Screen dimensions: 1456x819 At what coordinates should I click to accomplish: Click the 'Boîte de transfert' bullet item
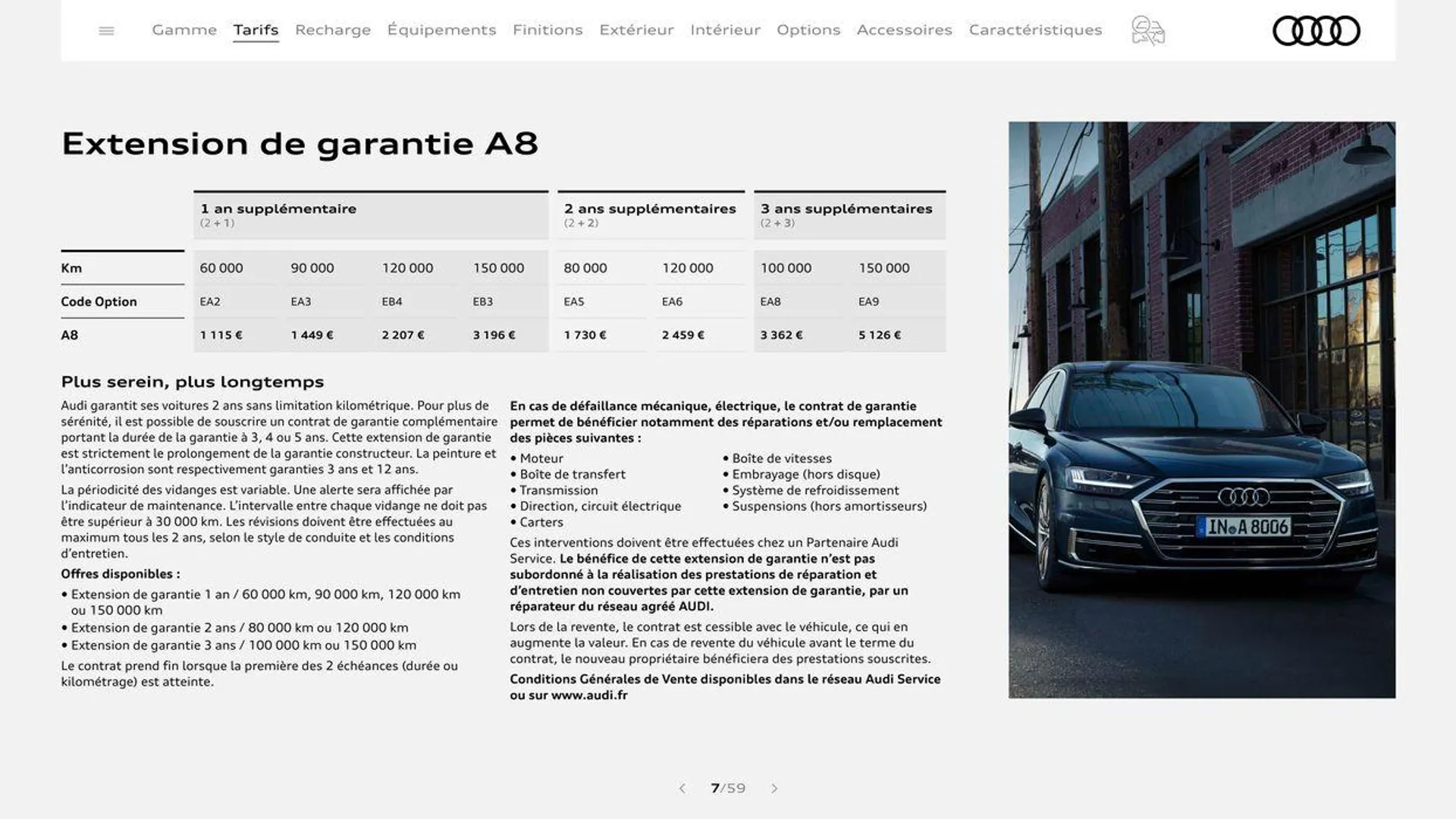click(x=568, y=474)
